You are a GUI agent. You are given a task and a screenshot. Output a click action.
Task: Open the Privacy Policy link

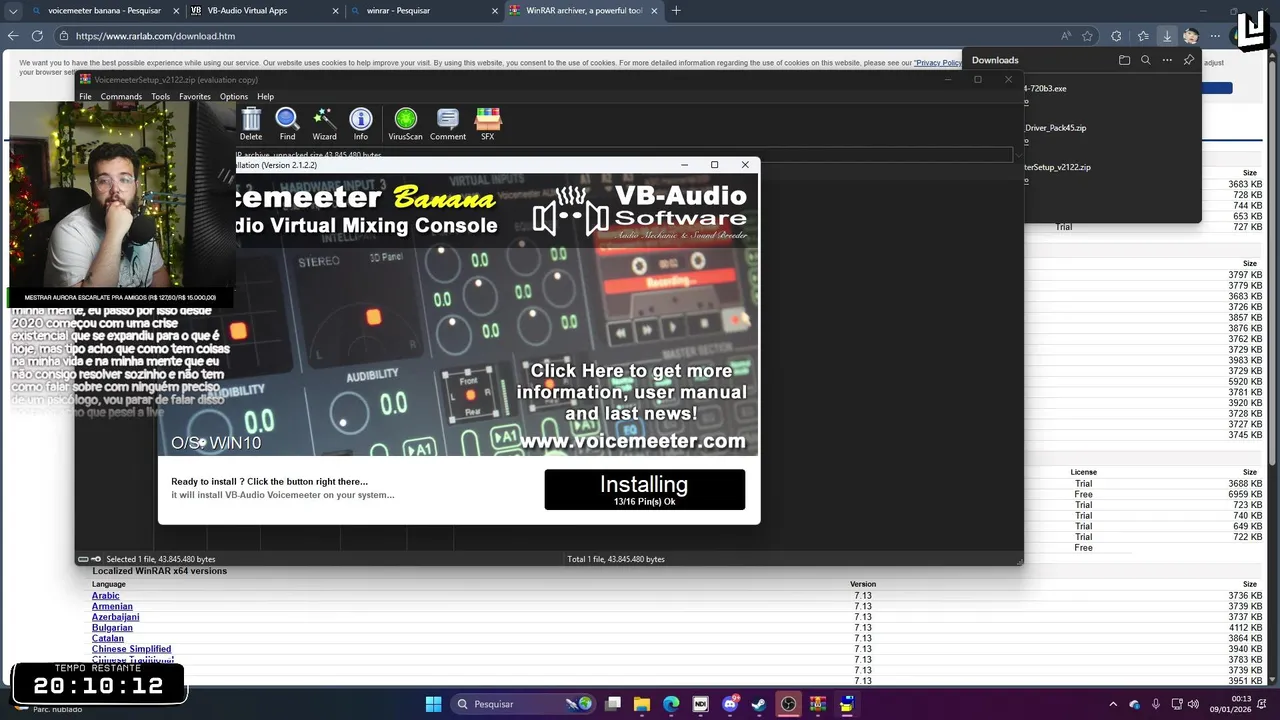pyautogui.click(x=938, y=63)
